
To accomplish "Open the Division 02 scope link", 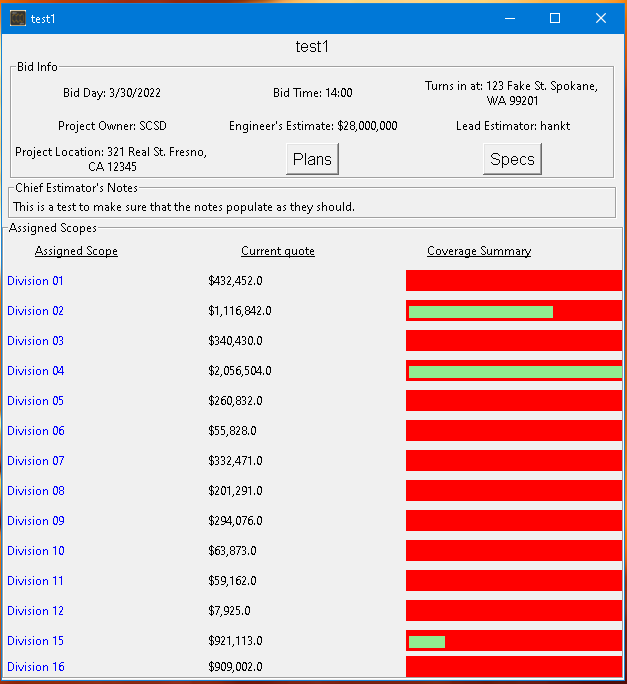I will coord(35,311).
